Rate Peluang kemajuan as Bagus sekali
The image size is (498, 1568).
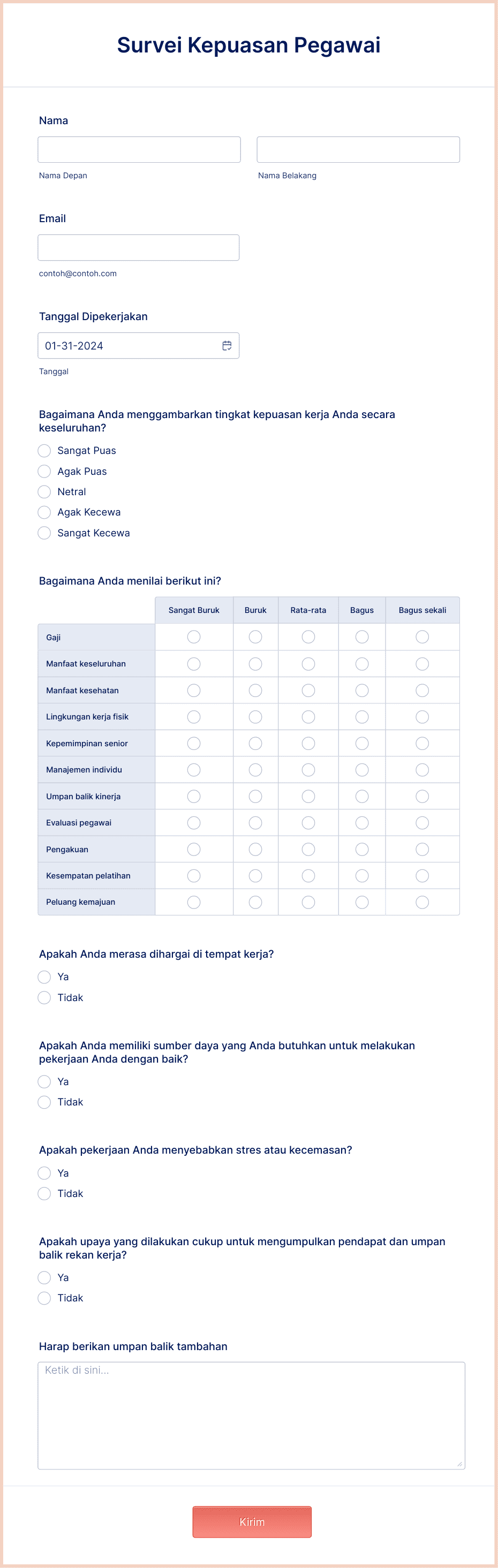422,902
